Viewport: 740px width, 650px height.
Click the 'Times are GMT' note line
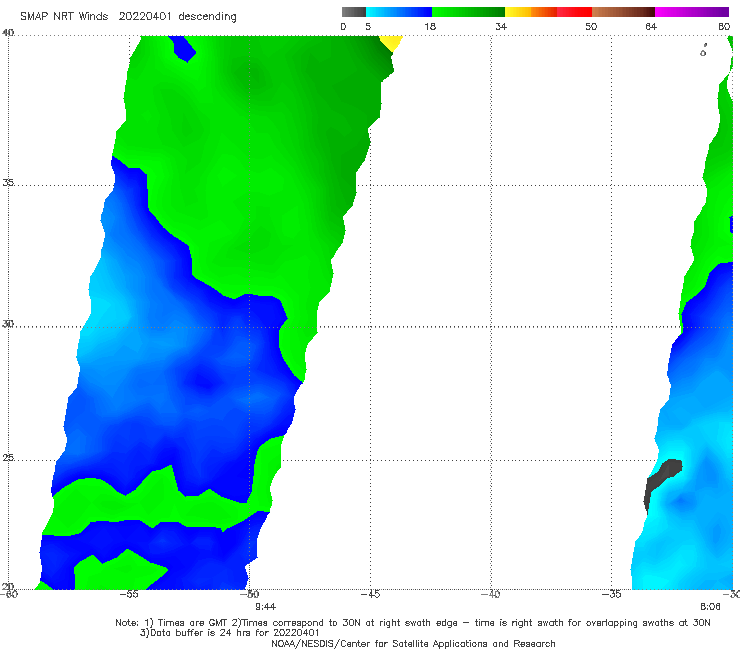413,623
